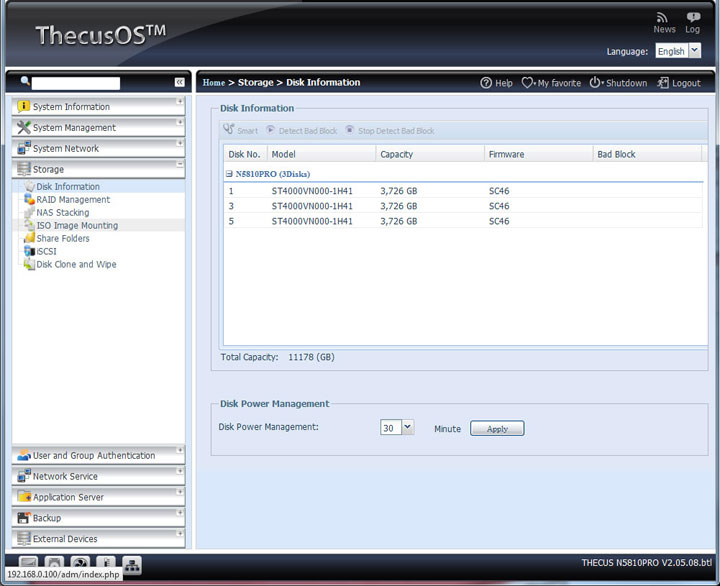
Task: Expand the System Information panel
Action: coord(180,101)
